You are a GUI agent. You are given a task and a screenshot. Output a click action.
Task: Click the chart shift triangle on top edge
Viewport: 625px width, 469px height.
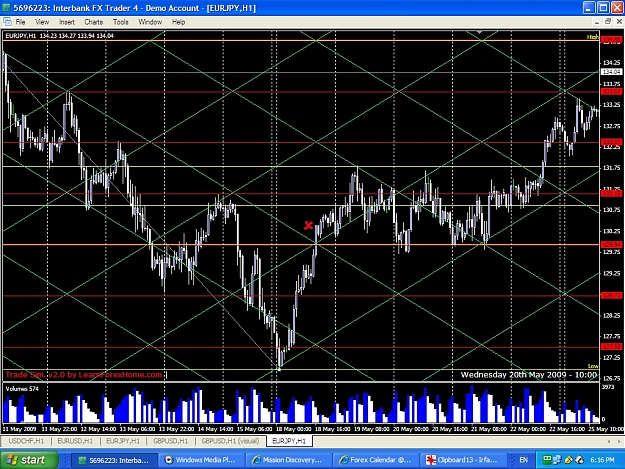pos(480,32)
